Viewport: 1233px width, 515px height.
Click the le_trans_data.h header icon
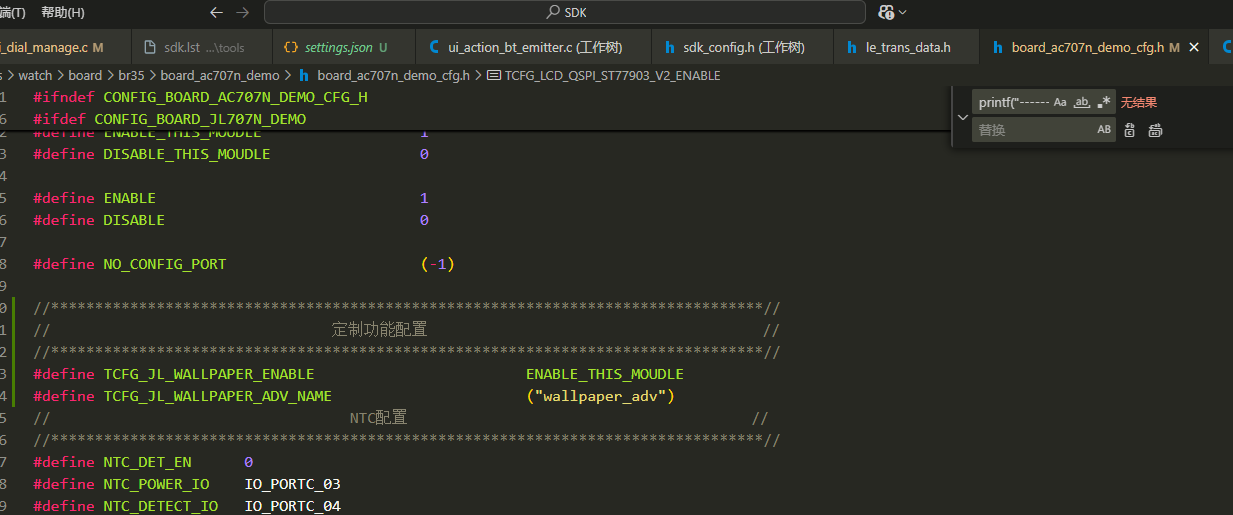(x=852, y=47)
